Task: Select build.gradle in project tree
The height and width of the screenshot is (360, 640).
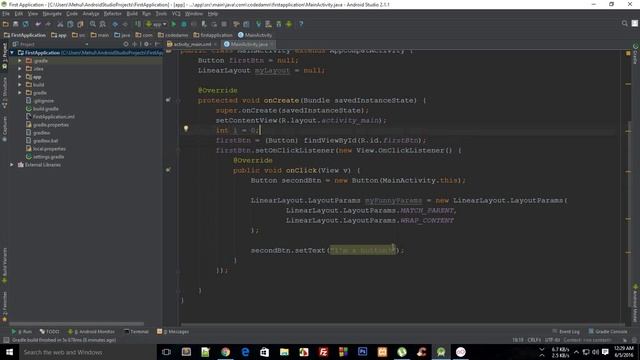Action: coord(42,109)
